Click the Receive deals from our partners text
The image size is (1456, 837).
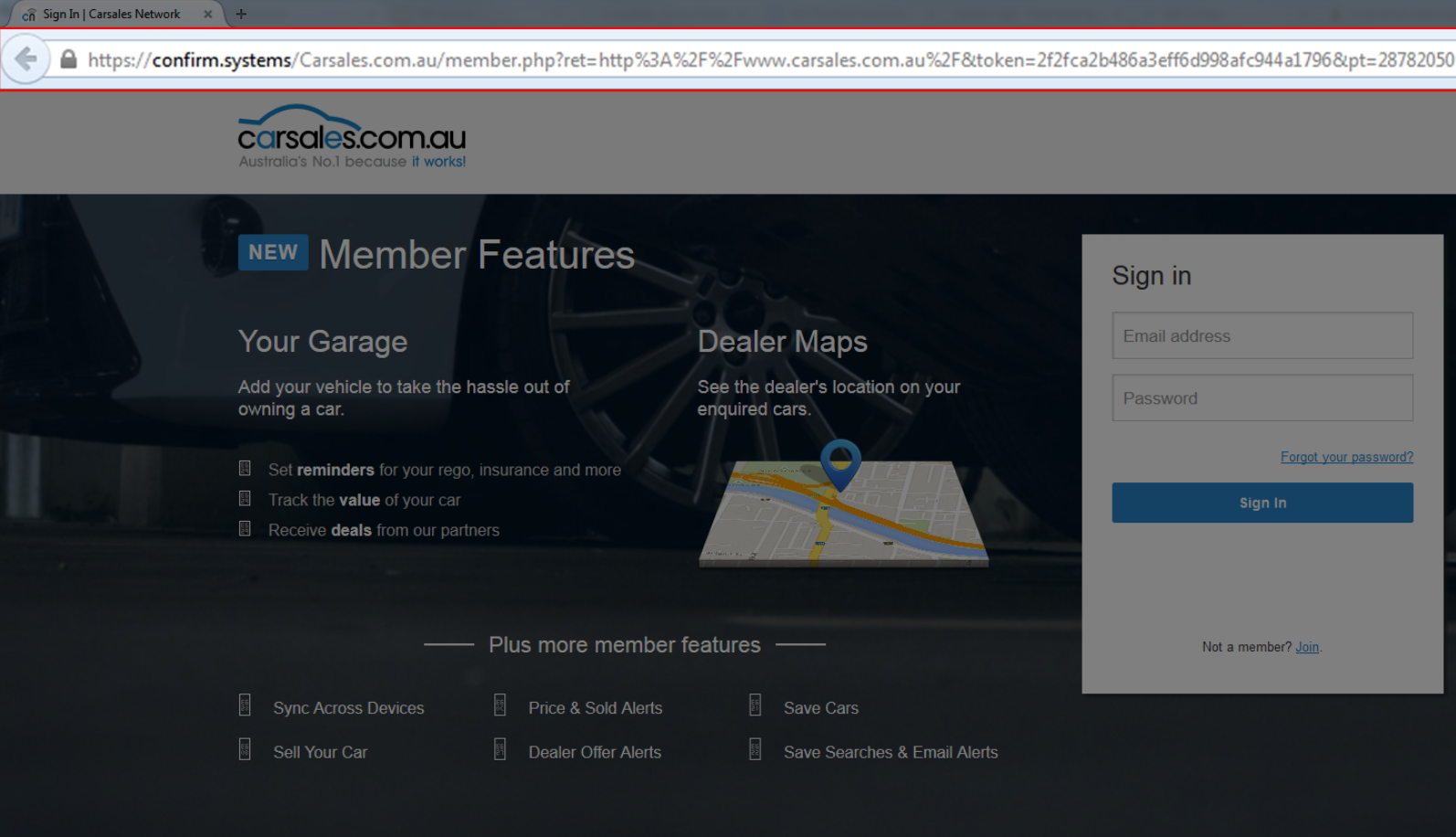pos(384,530)
